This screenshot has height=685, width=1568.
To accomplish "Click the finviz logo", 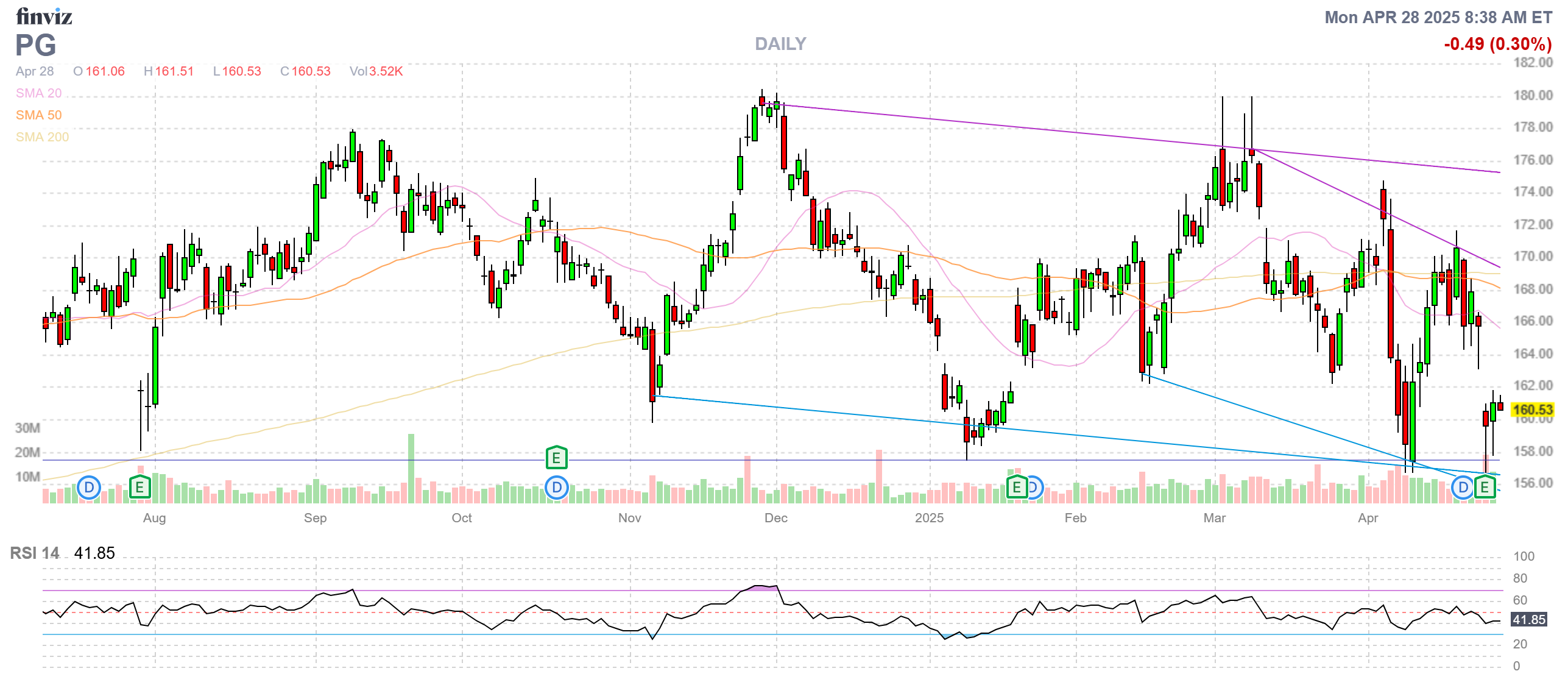I will [x=44, y=16].
